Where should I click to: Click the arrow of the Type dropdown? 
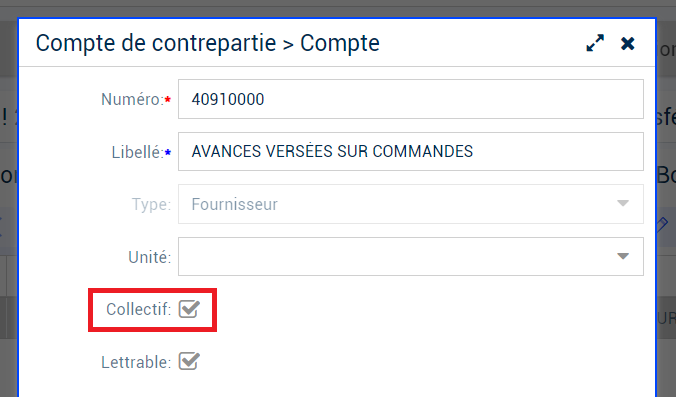(x=623, y=203)
